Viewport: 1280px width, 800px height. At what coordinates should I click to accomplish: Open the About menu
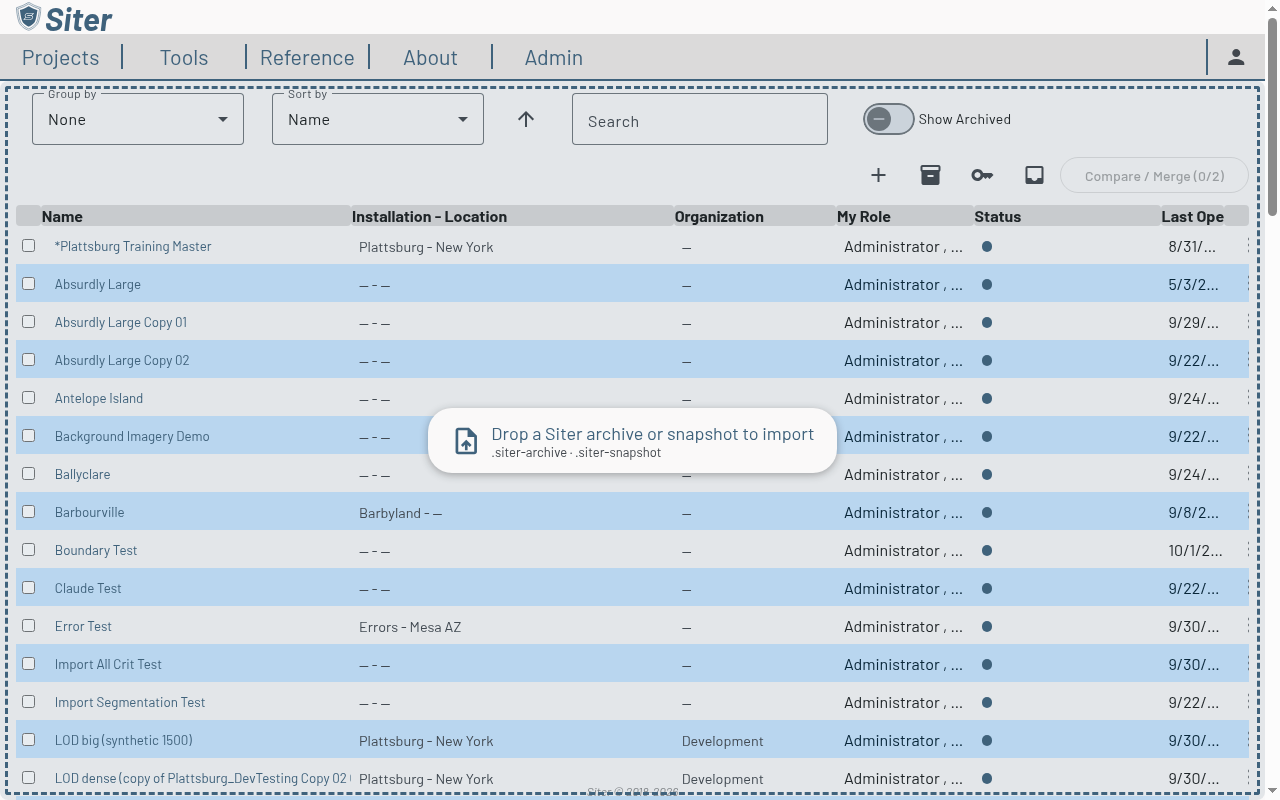point(430,57)
